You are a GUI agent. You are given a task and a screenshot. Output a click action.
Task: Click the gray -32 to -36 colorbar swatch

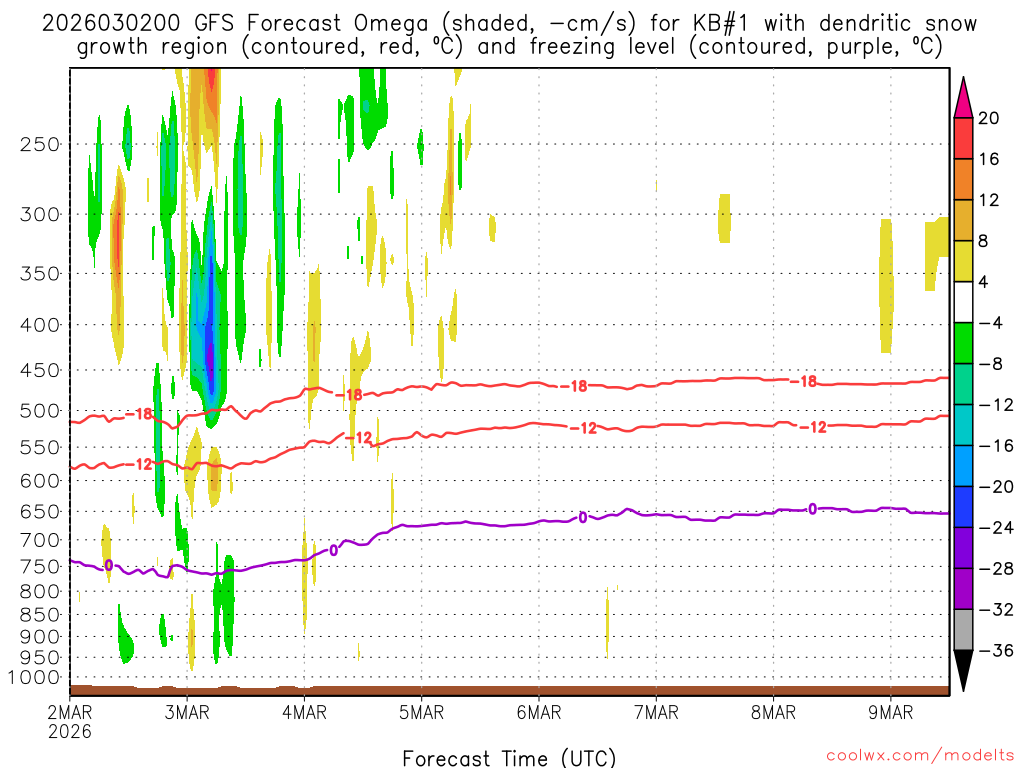tap(963, 630)
